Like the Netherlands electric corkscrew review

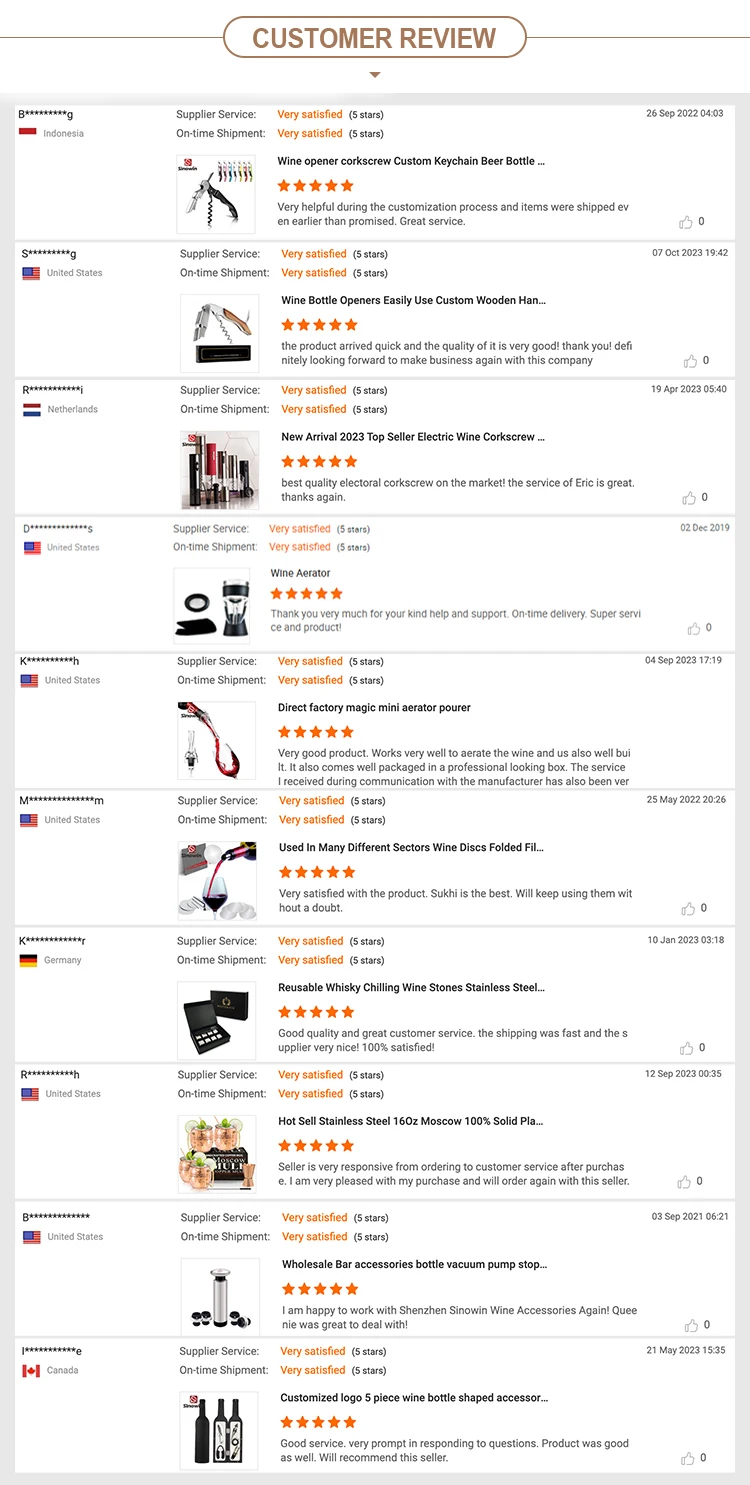click(690, 498)
